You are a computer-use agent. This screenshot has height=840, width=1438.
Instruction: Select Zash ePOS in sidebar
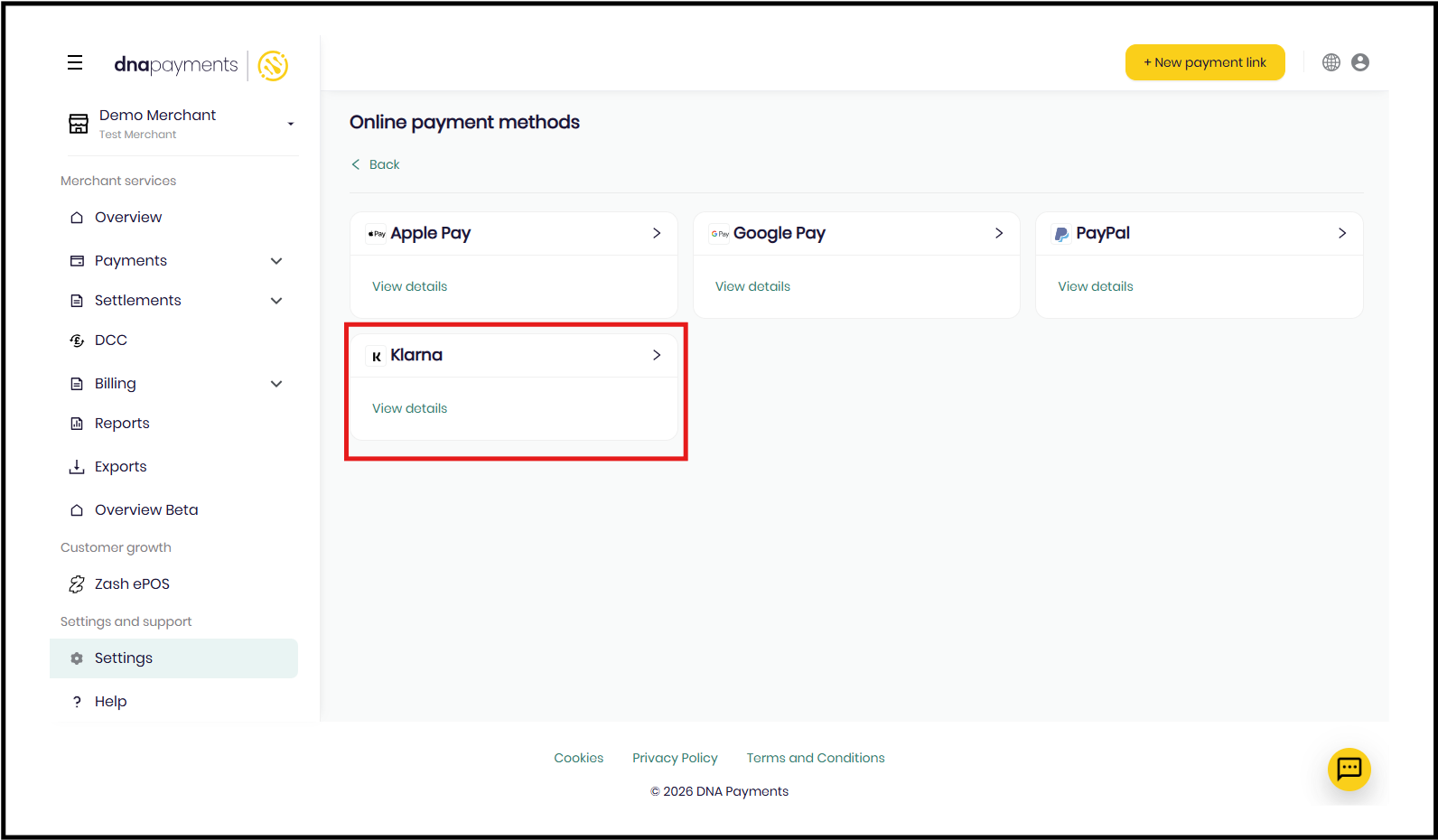132,584
